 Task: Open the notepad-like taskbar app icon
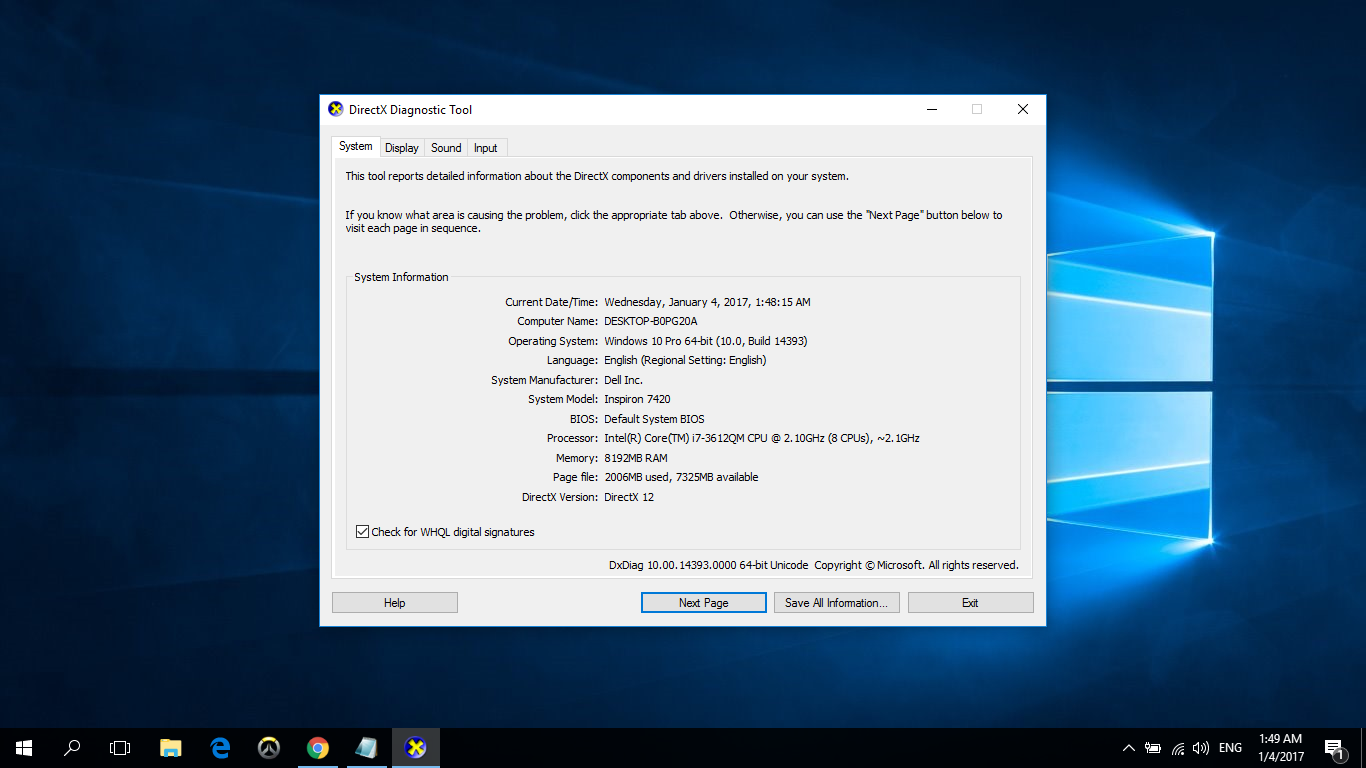point(367,747)
